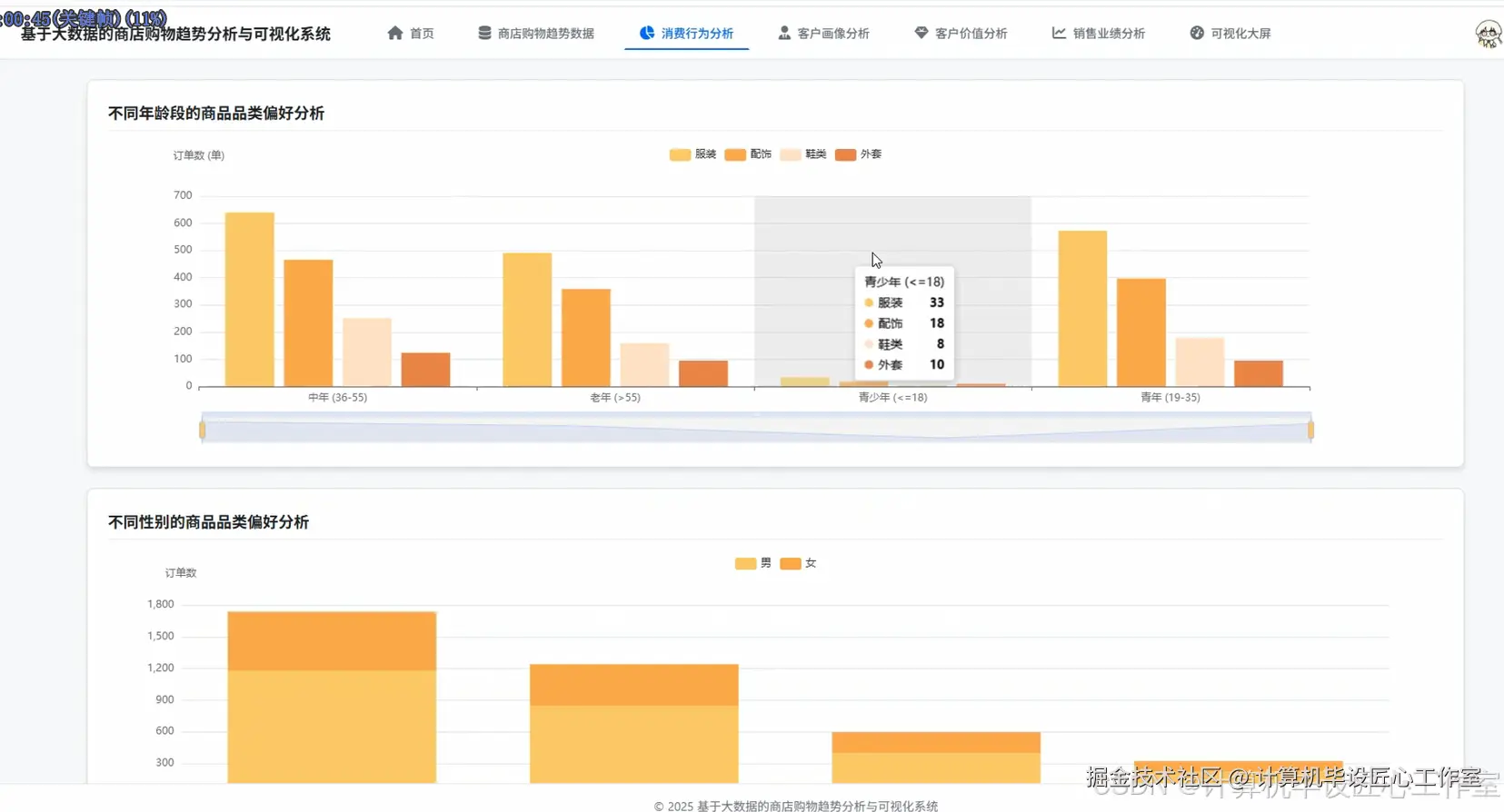The image size is (1504, 812).
Task: Open the 客户价值分析 tab
Action: [x=961, y=33]
